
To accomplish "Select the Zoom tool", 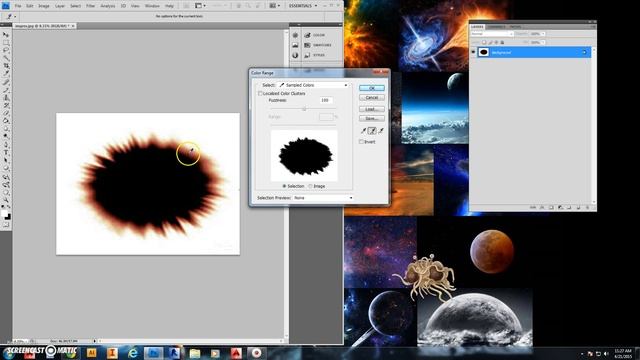I will (x=6, y=200).
